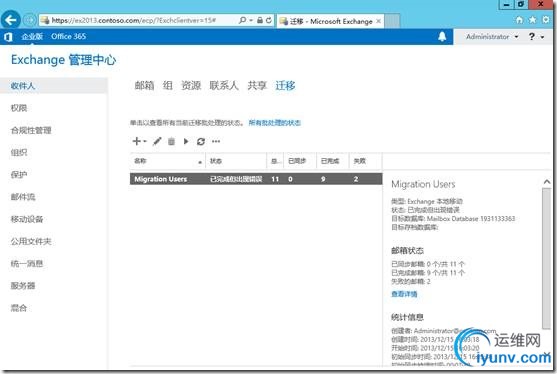Open the browser home icon
The height and width of the screenshot is (374, 557).
pos(519,20)
